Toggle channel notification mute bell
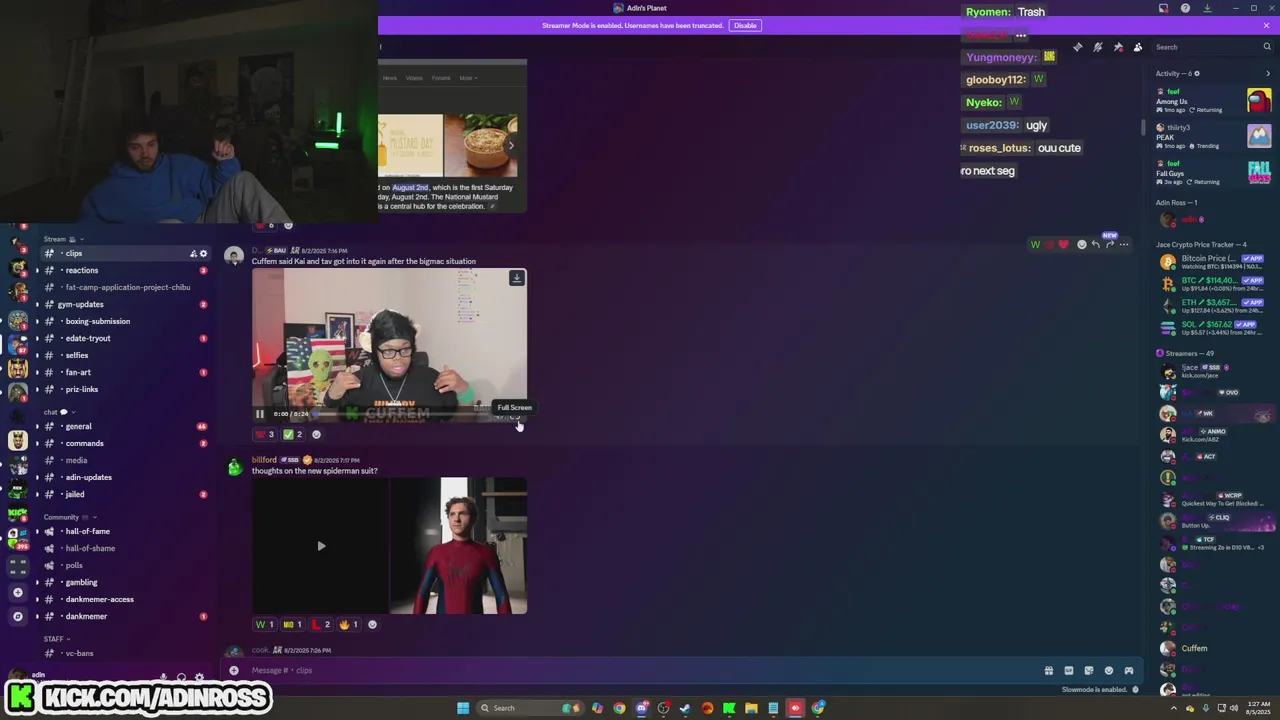The height and width of the screenshot is (720, 1280). pyautogui.click(x=1097, y=47)
